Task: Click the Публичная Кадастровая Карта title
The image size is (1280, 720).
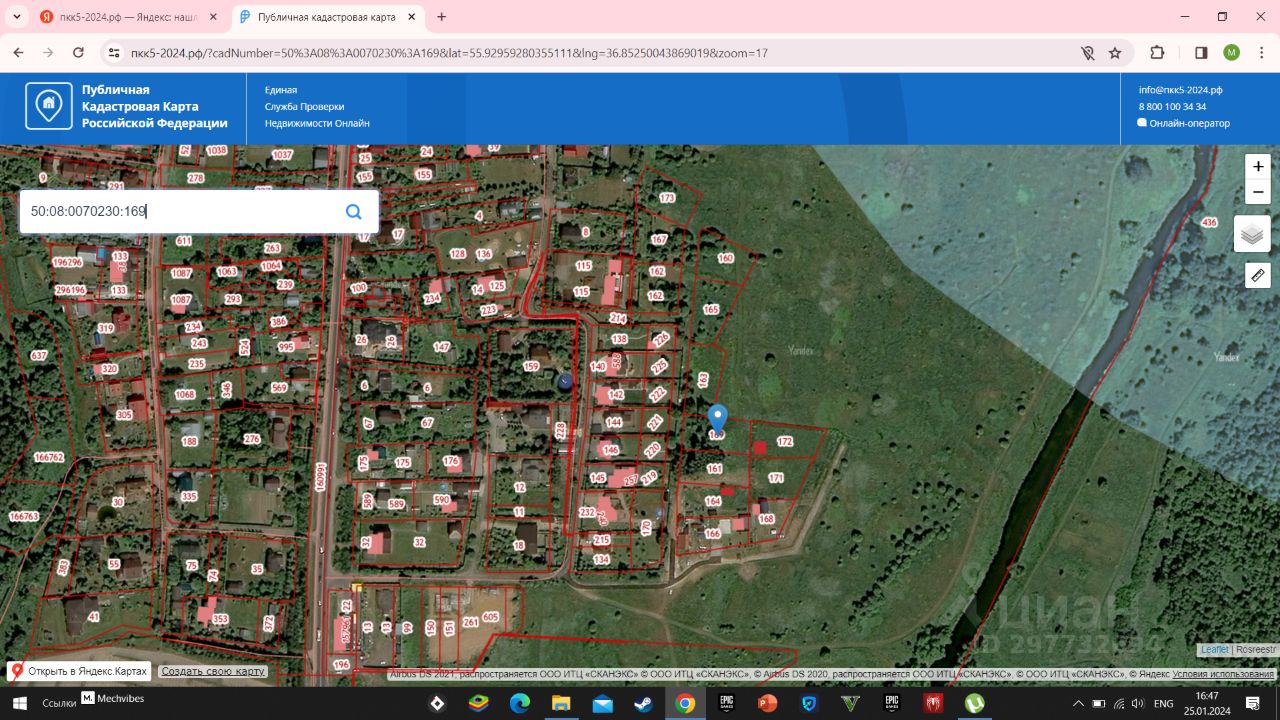Action: click(155, 107)
